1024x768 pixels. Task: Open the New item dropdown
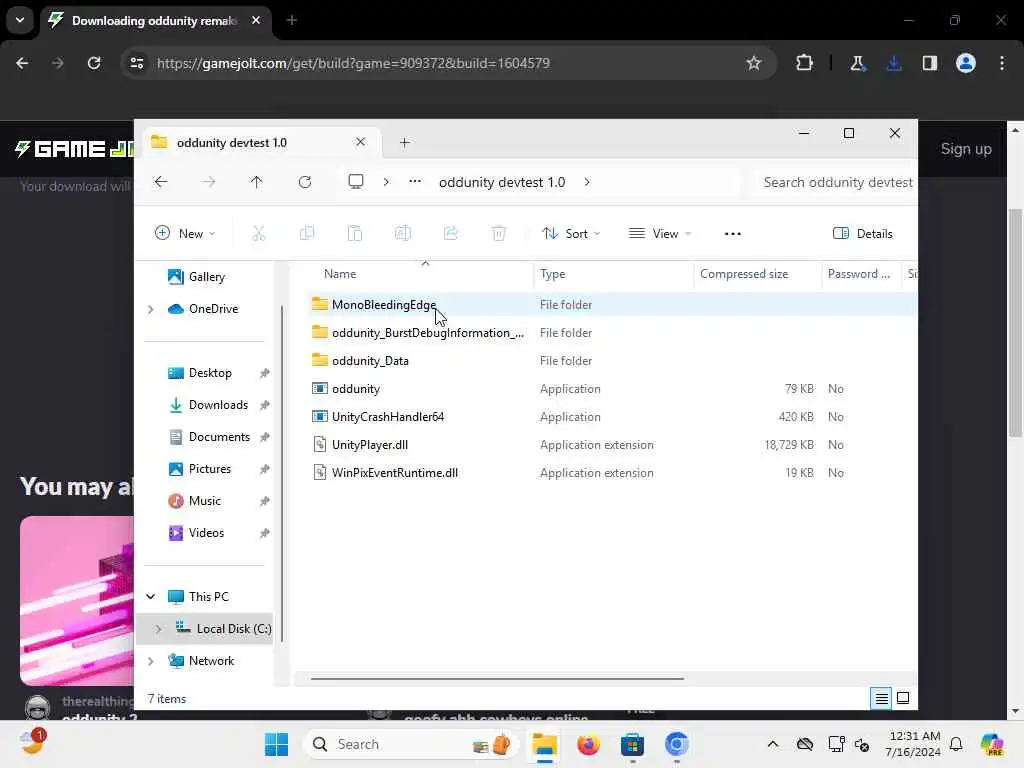[x=185, y=233]
